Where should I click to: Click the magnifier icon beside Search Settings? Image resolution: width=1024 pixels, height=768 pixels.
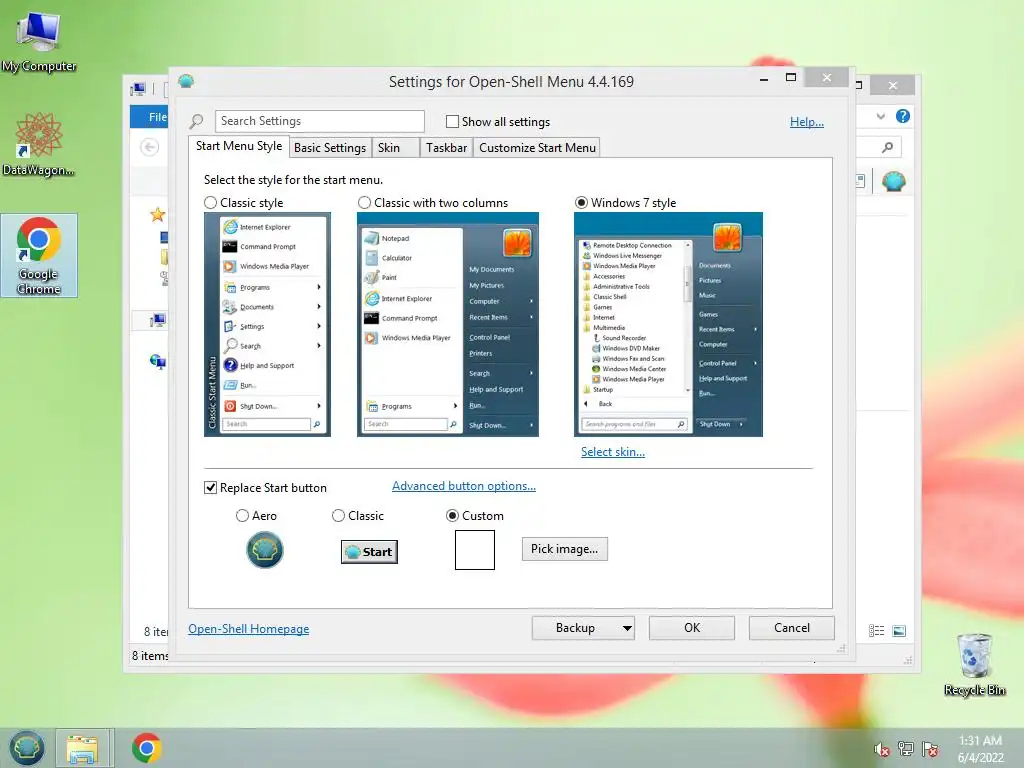(x=196, y=121)
